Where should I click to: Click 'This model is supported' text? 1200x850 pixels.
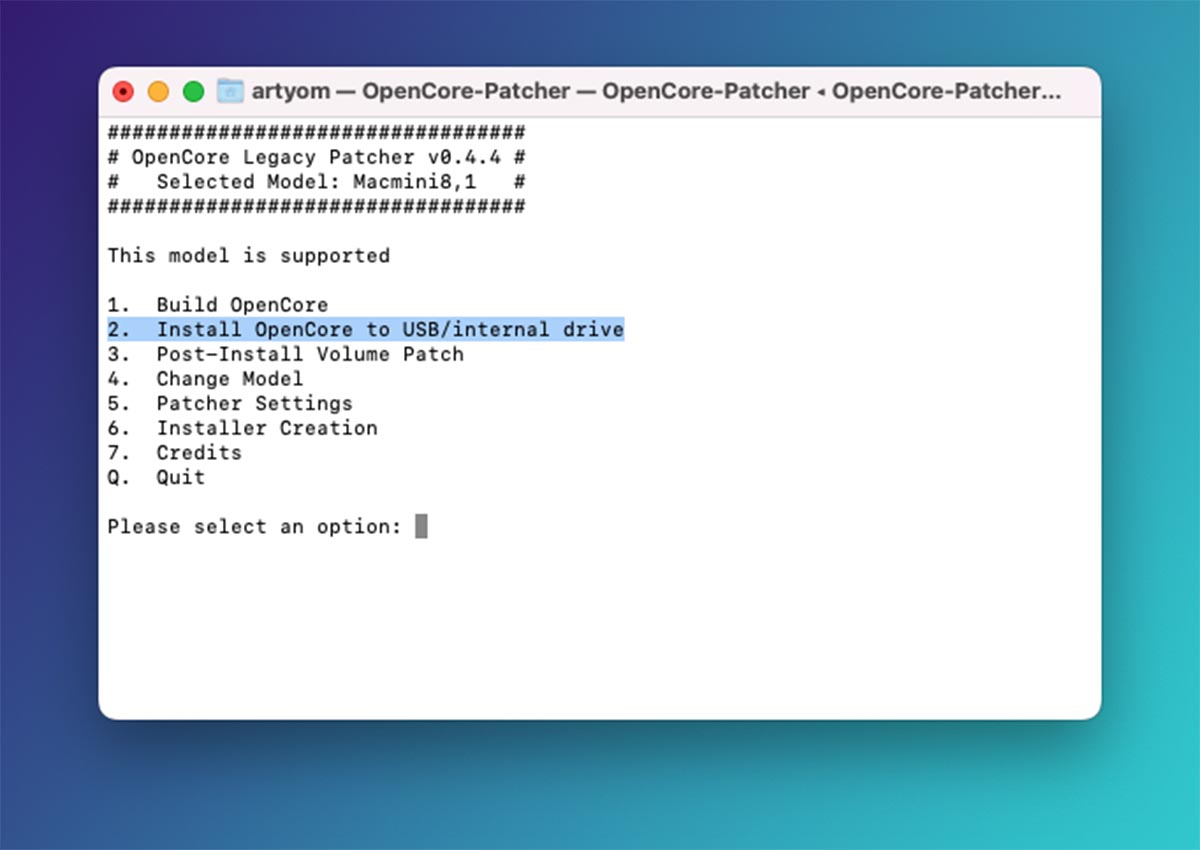[x=249, y=256]
